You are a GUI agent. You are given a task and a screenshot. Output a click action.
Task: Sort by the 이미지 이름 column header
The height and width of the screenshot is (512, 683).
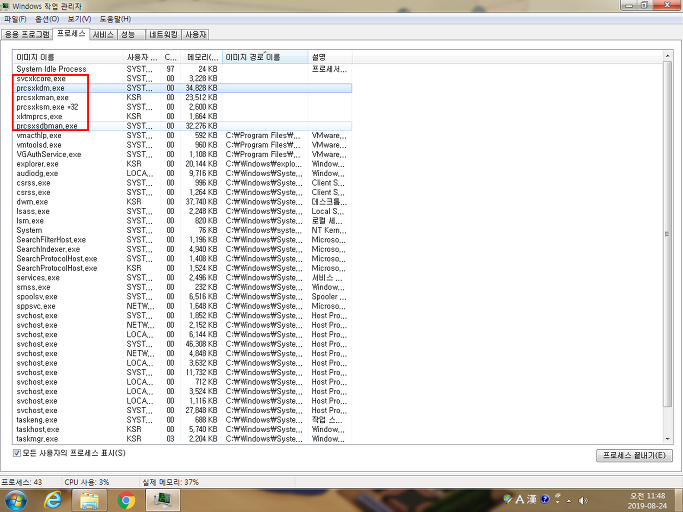[68, 57]
